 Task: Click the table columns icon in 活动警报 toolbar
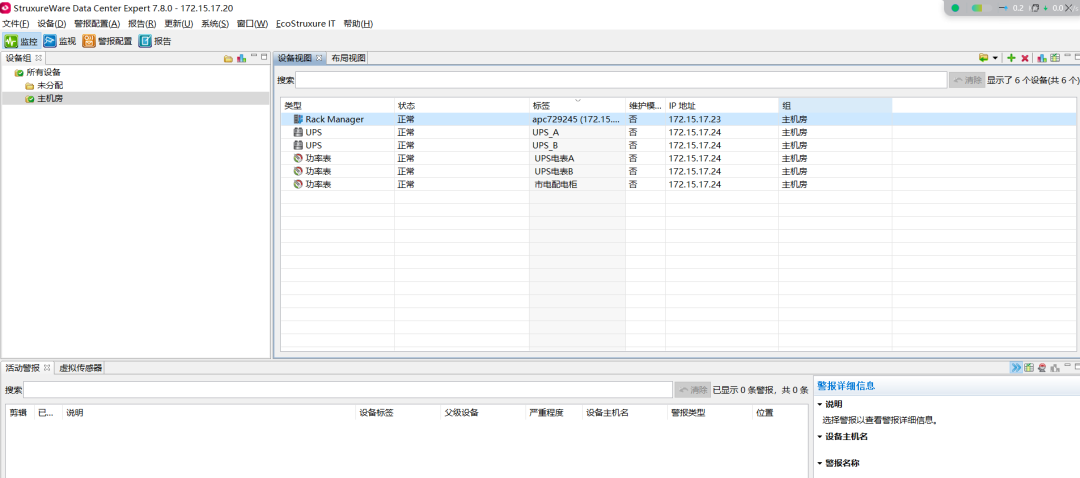coord(1029,368)
